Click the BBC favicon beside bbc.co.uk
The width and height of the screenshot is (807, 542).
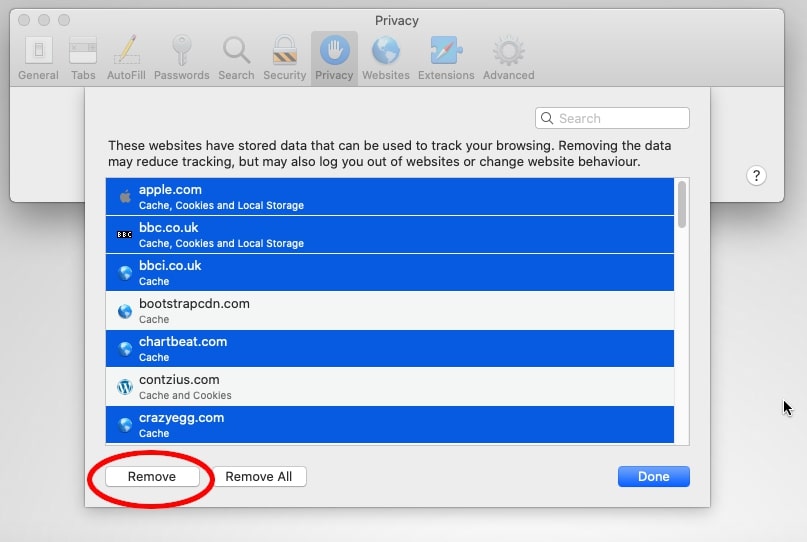click(x=125, y=235)
